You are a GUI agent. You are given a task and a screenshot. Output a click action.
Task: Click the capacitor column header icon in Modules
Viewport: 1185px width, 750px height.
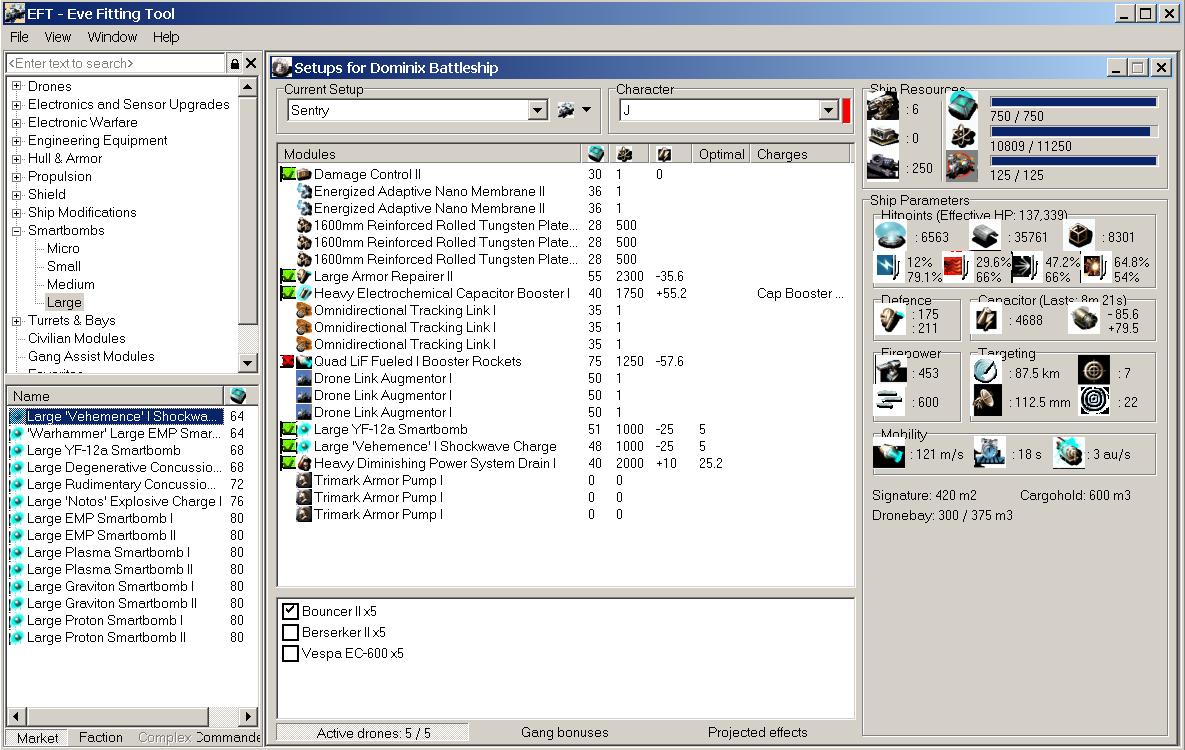(x=663, y=154)
